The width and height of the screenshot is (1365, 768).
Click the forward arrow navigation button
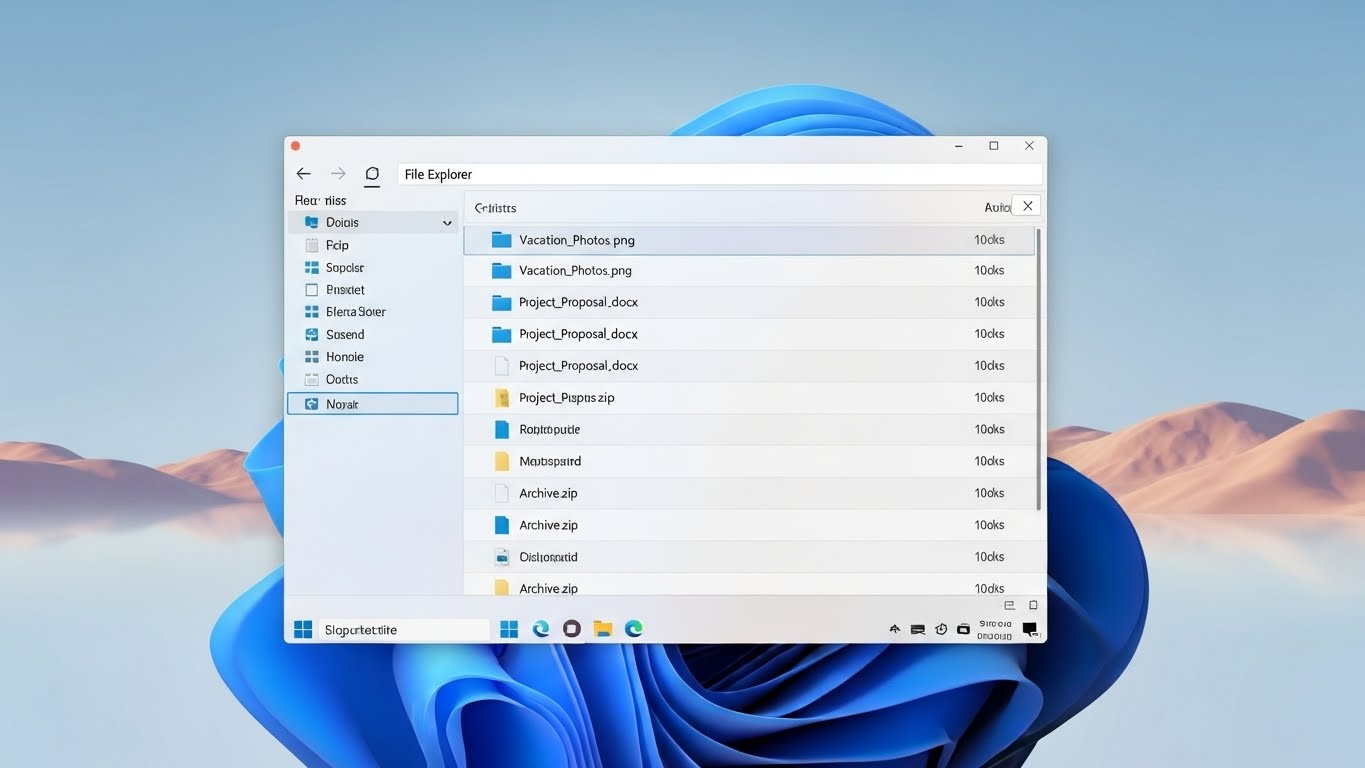pyautogui.click(x=338, y=174)
